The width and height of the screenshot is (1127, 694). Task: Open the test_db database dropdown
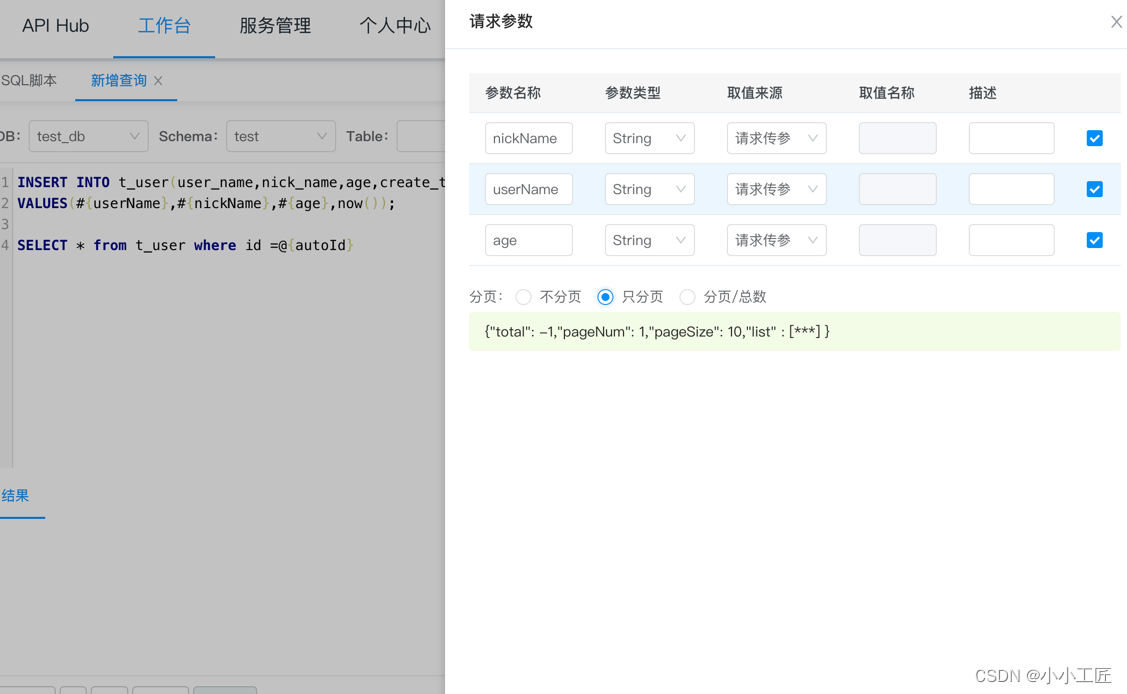tap(88, 135)
